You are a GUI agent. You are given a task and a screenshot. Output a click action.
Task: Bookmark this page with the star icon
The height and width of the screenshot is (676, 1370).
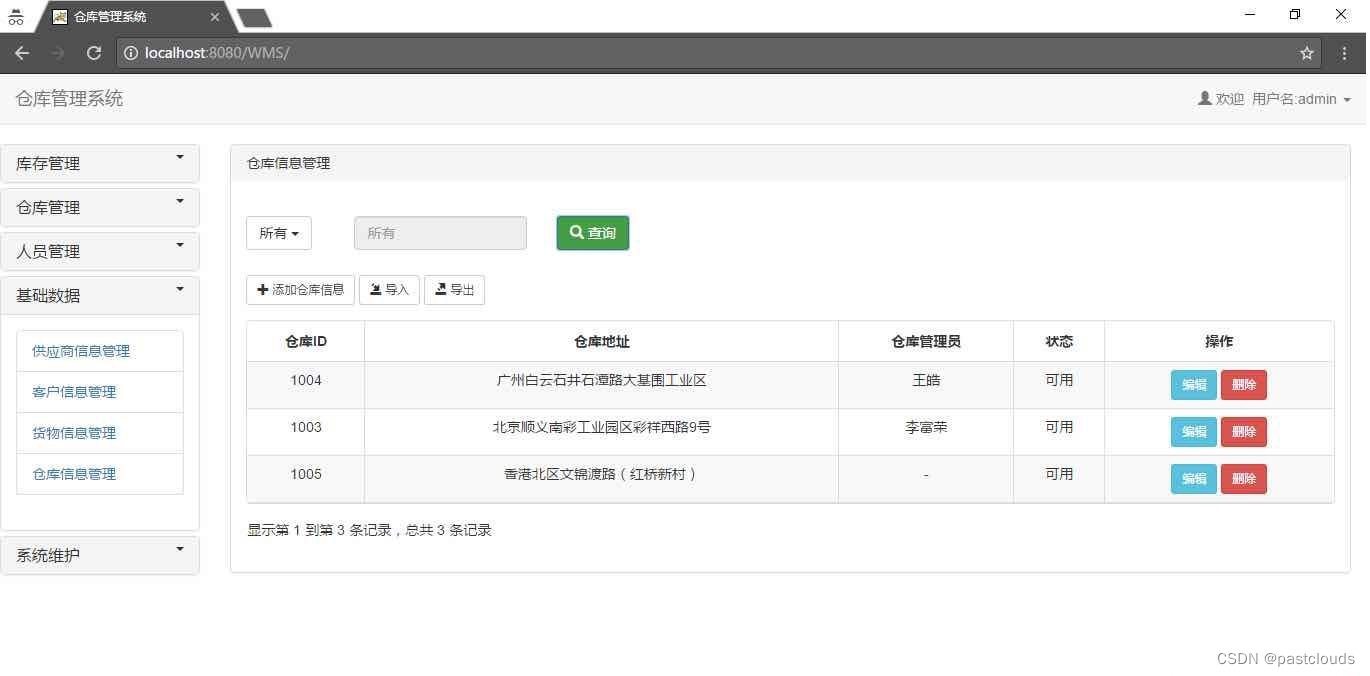click(x=1306, y=53)
